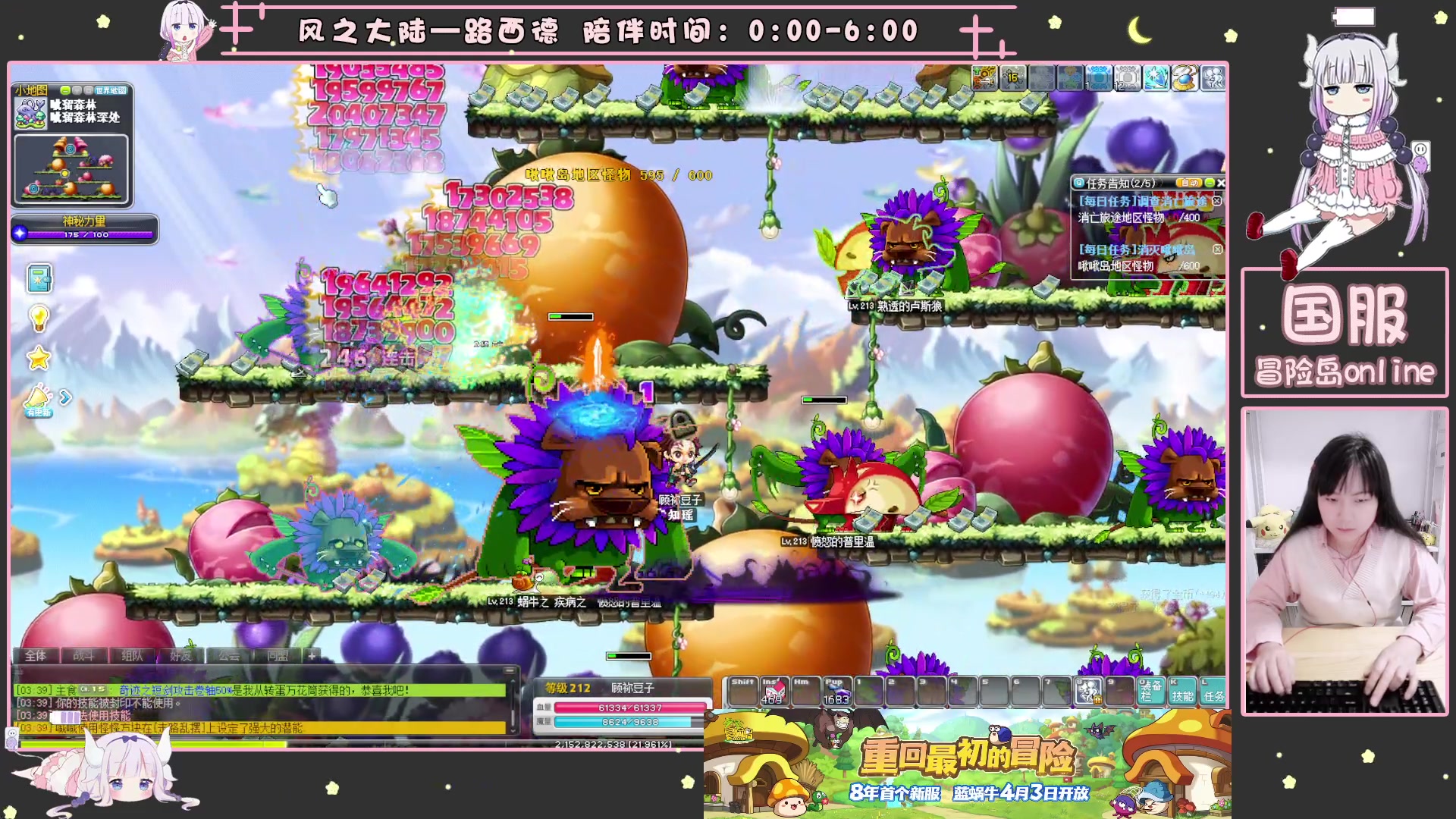
Task: Select the 好友 chat tab
Action: tap(180, 656)
